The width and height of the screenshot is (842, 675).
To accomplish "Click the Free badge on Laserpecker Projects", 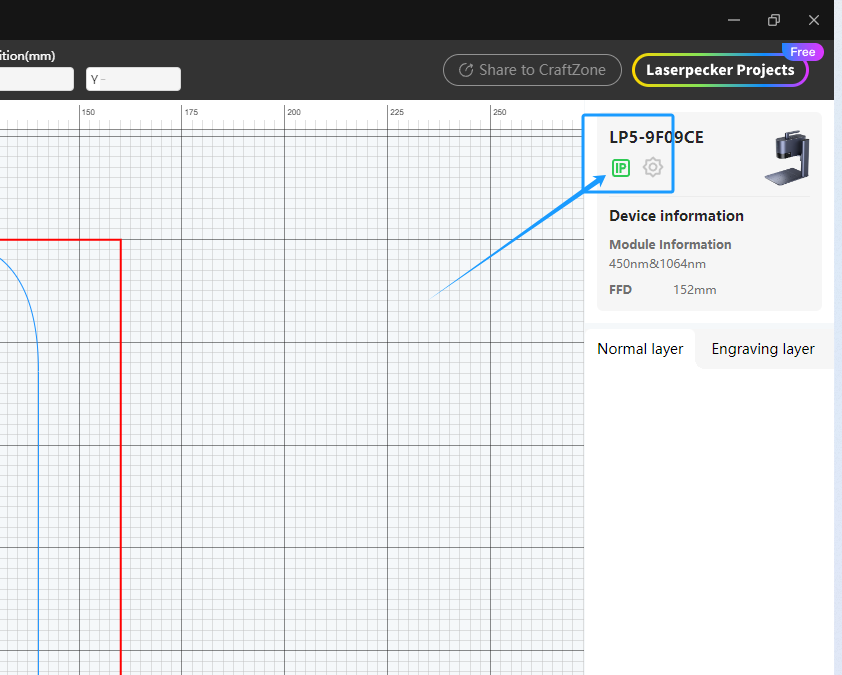I will [802, 52].
